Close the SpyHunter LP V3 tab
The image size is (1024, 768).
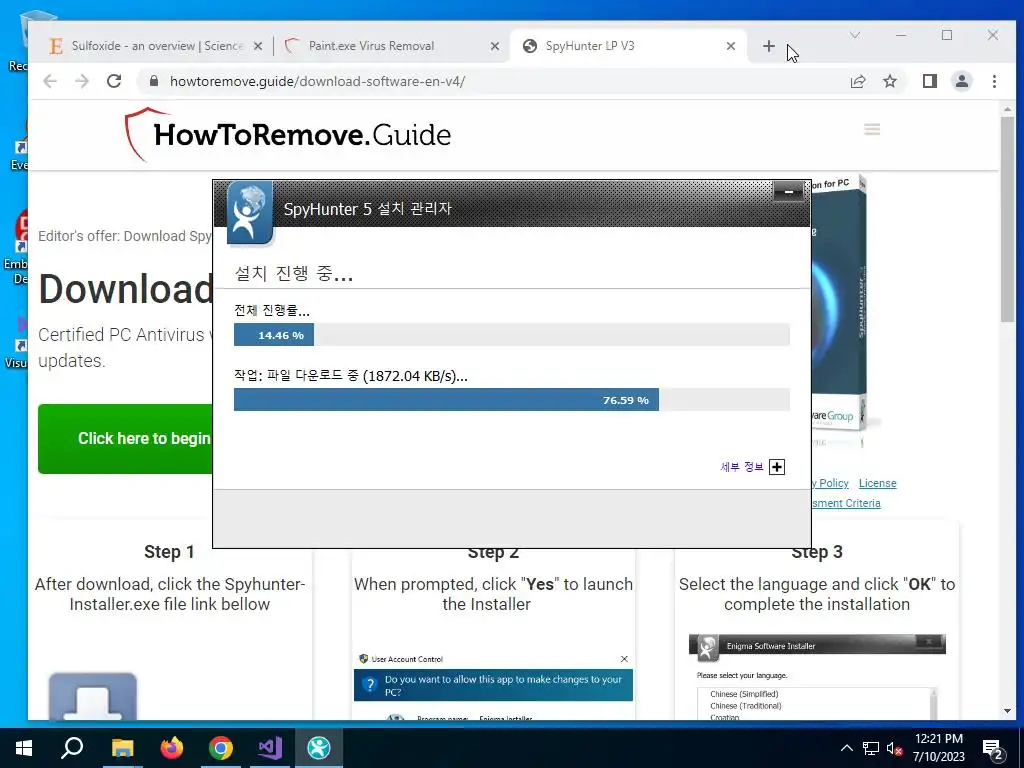(731, 46)
